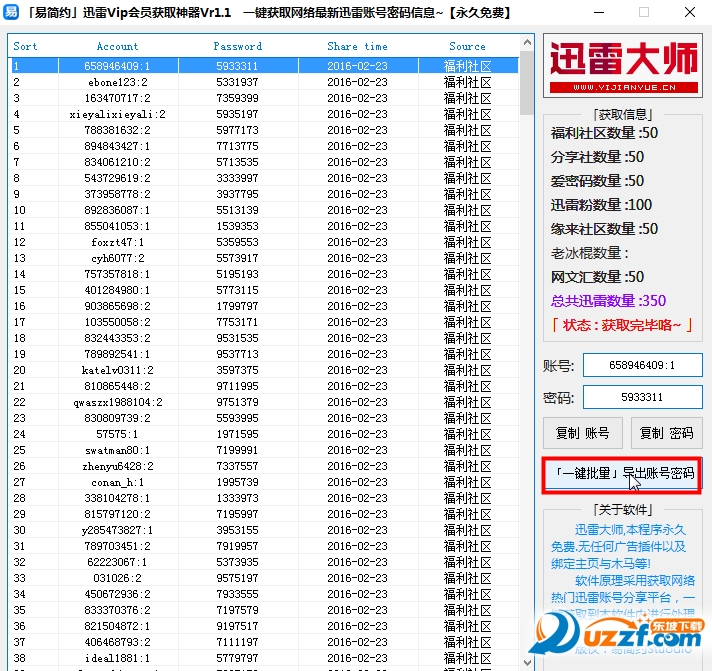Select account xieyalixieyali:2
712x671 pixels.
pos(117,114)
